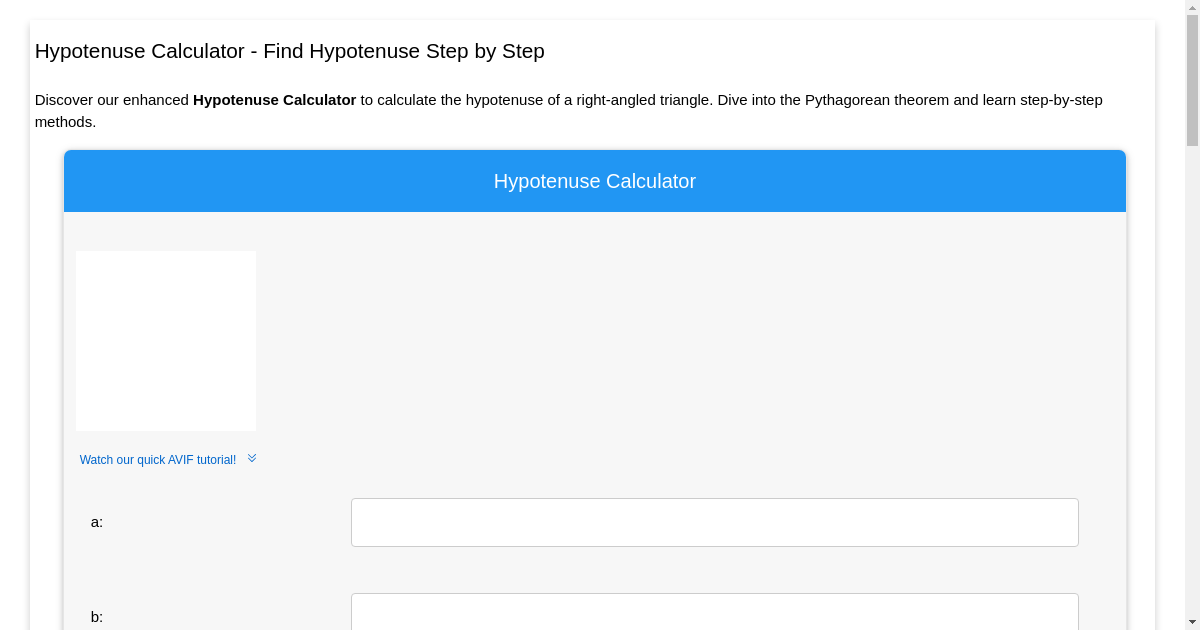Click inside the 'a:' input field
Viewport: 1200px width, 630px height.
714,521
